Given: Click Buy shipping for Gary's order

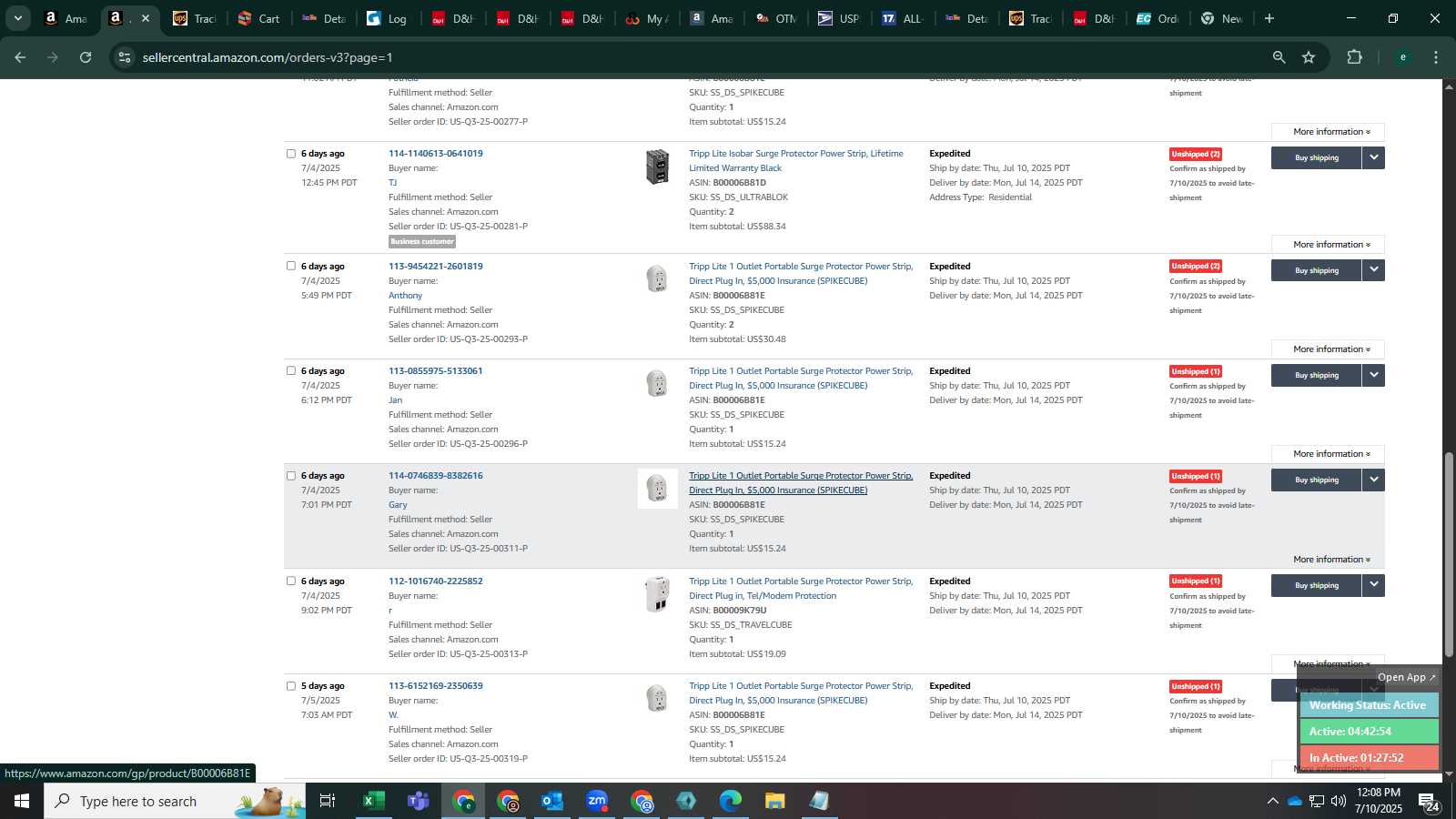Looking at the screenshot, I should tap(1317, 480).
